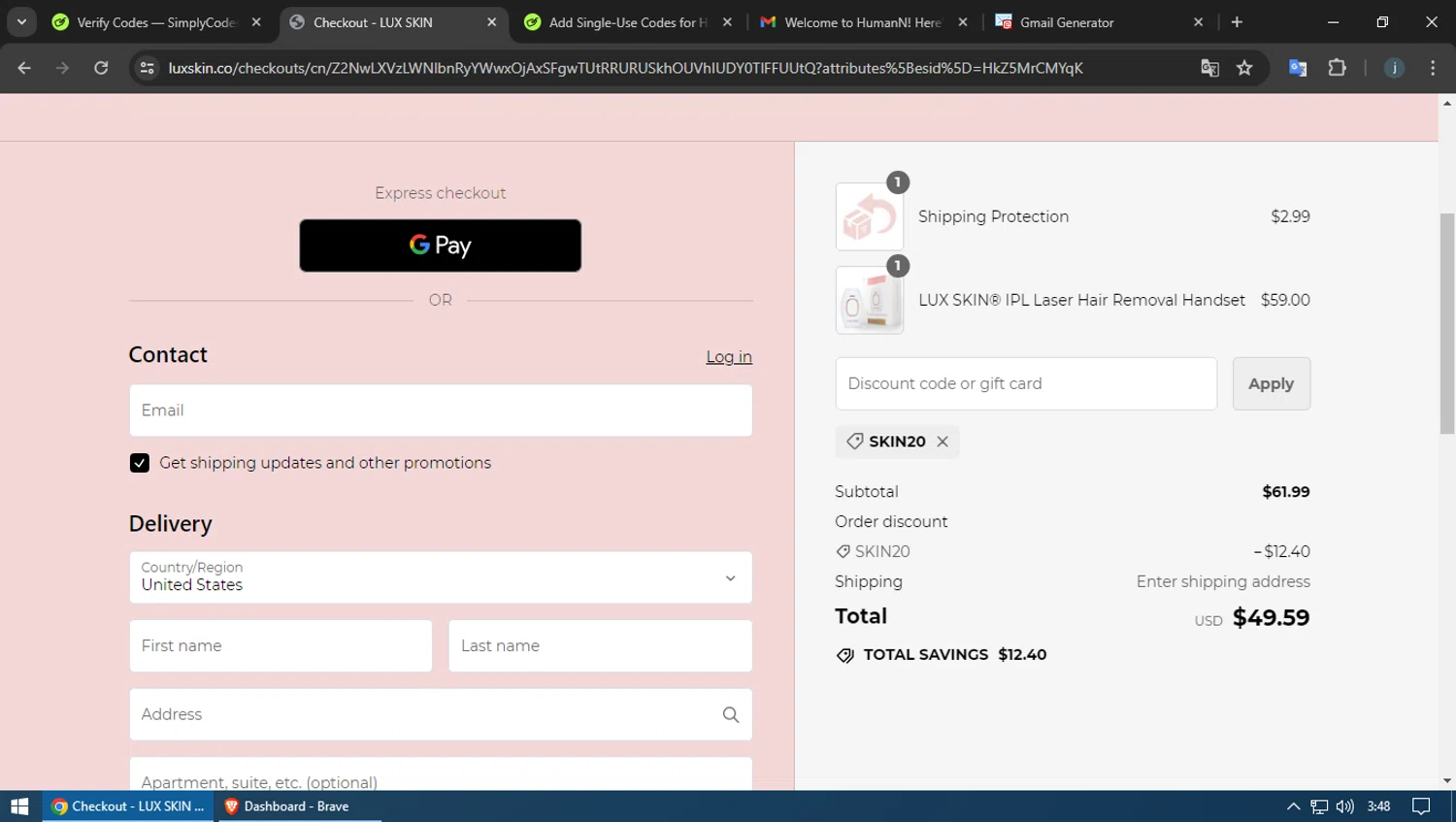Screen dimensions: 1456x822
Task: Close the Checkout - LUX SKIN tab
Action: tap(491, 22)
